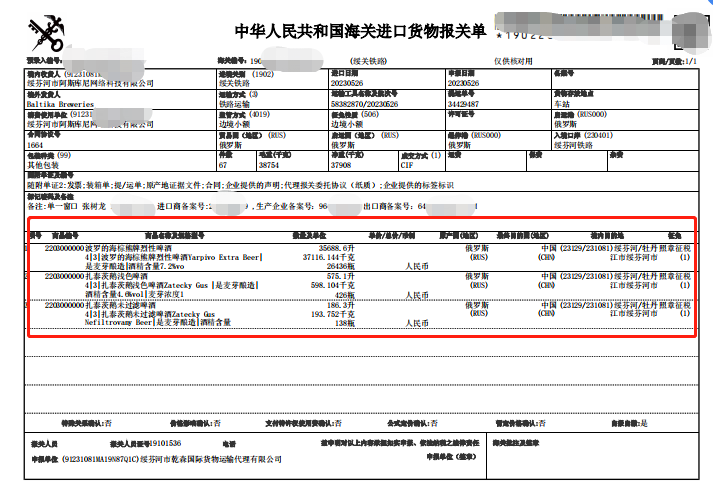Select the text (绥关铁路) under the title

pos(368,61)
